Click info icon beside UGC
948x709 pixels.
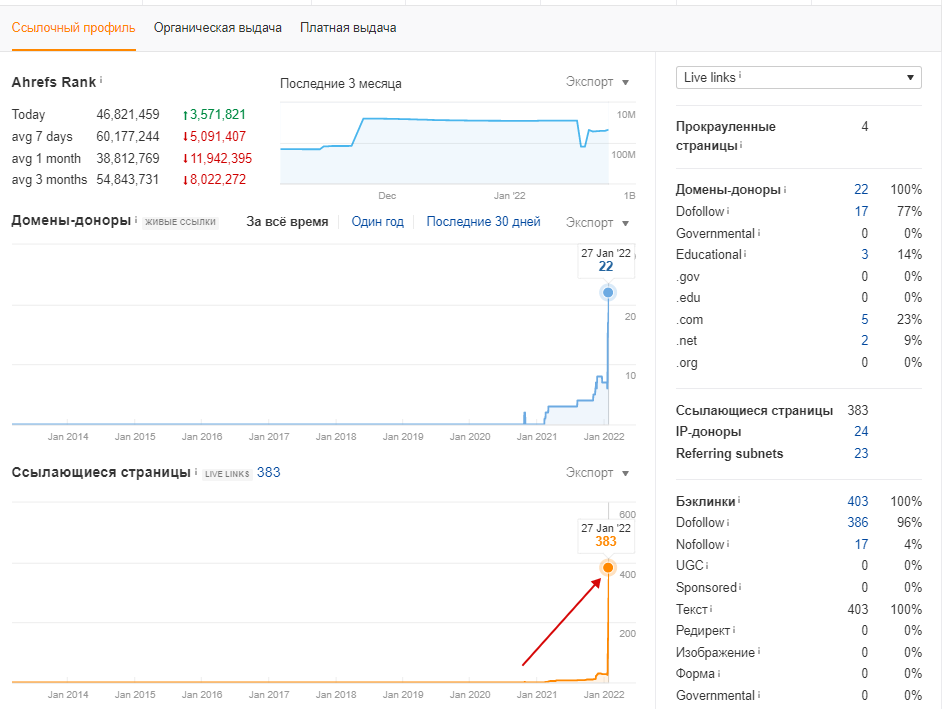point(707,566)
